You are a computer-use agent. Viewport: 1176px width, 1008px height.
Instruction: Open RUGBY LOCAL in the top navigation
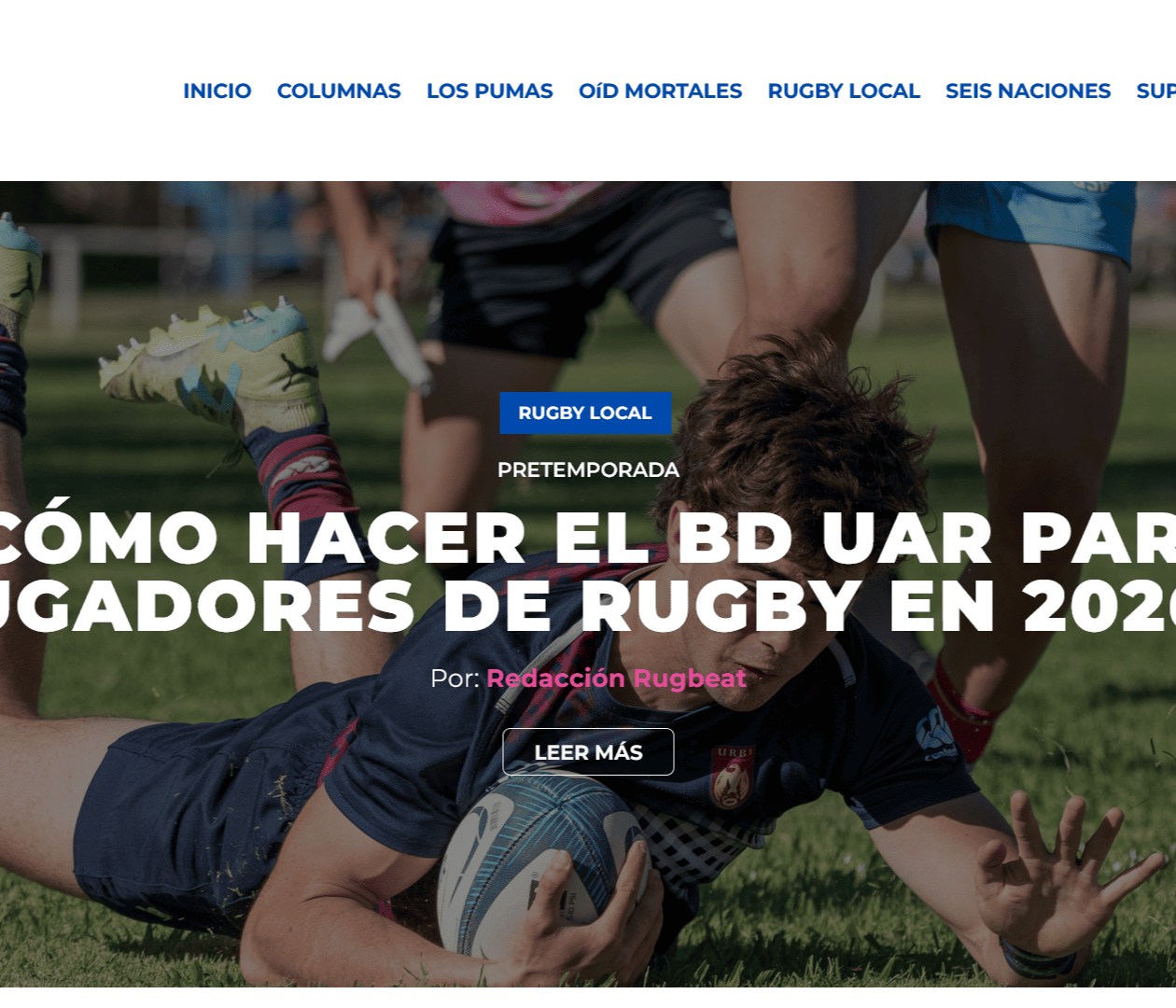pos(844,91)
